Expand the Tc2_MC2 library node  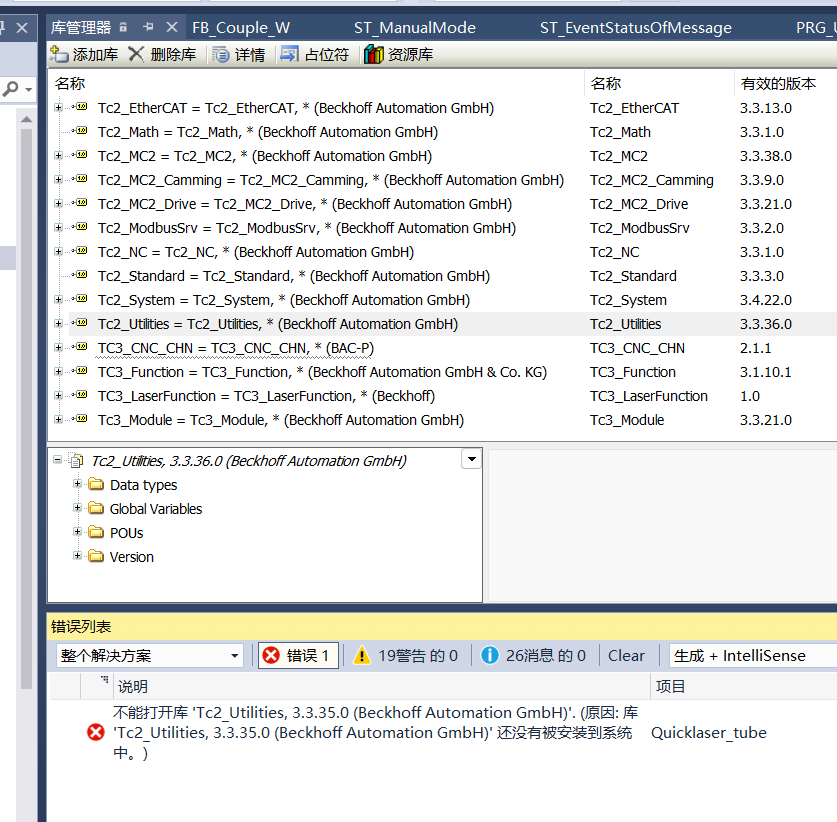[58, 155]
